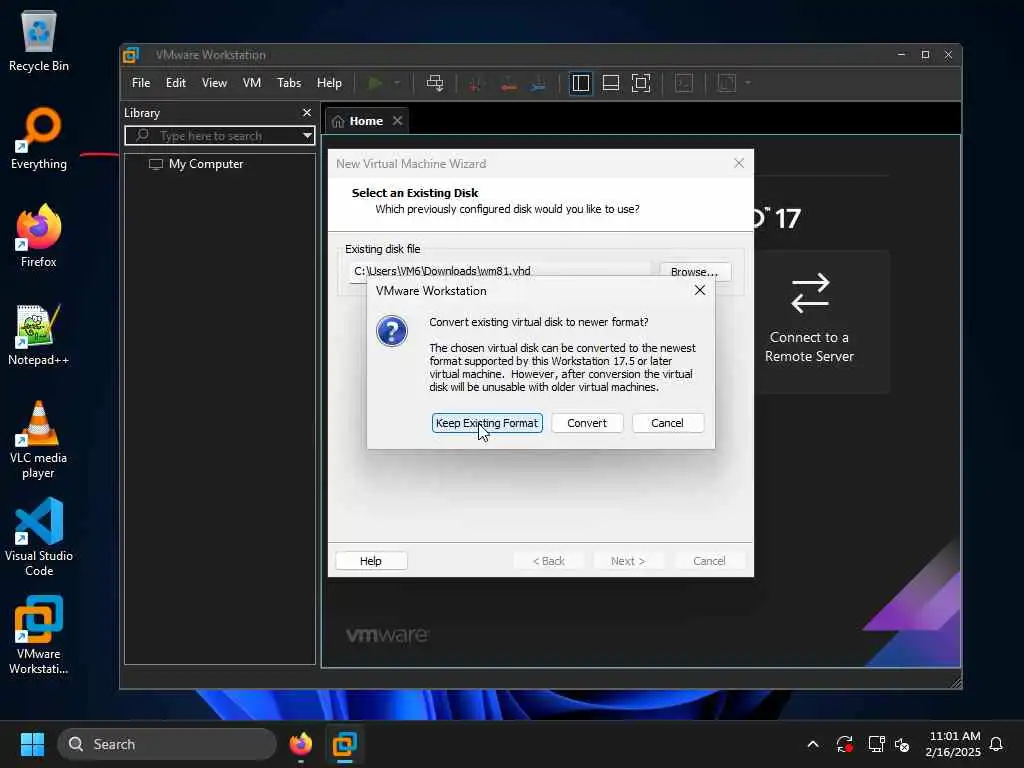Close the Library panel
This screenshot has height=768, width=1024.
[x=307, y=112]
